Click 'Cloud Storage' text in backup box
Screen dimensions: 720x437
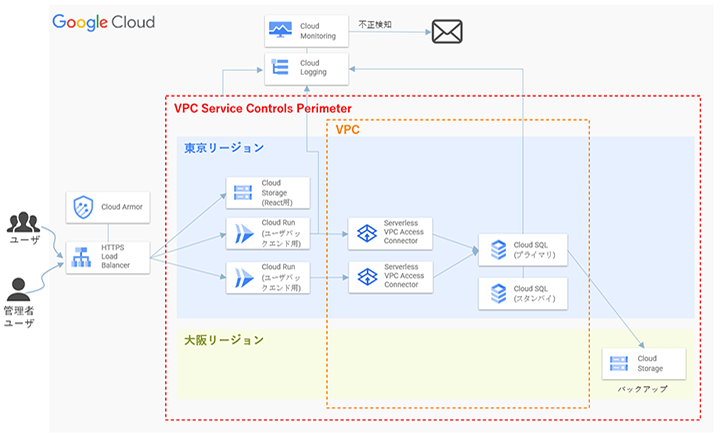tap(650, 364)
